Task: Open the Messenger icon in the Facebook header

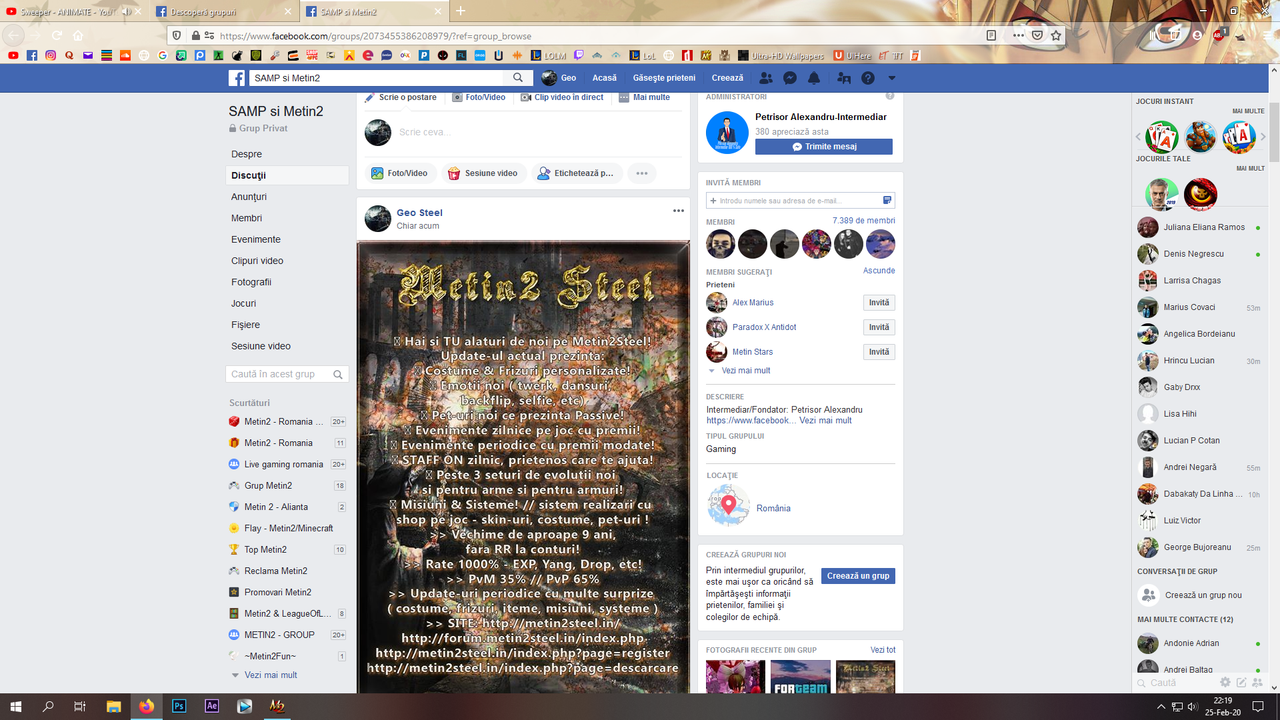Action: coord(790,78)
